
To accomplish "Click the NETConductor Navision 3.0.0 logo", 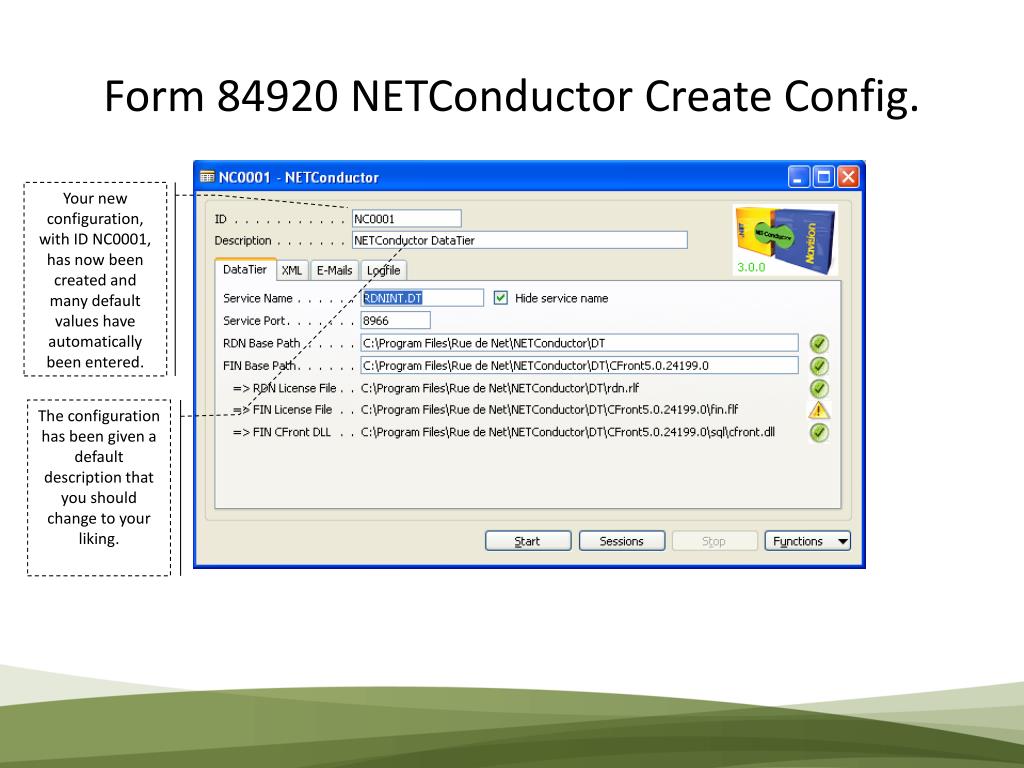I will [785, 240].
